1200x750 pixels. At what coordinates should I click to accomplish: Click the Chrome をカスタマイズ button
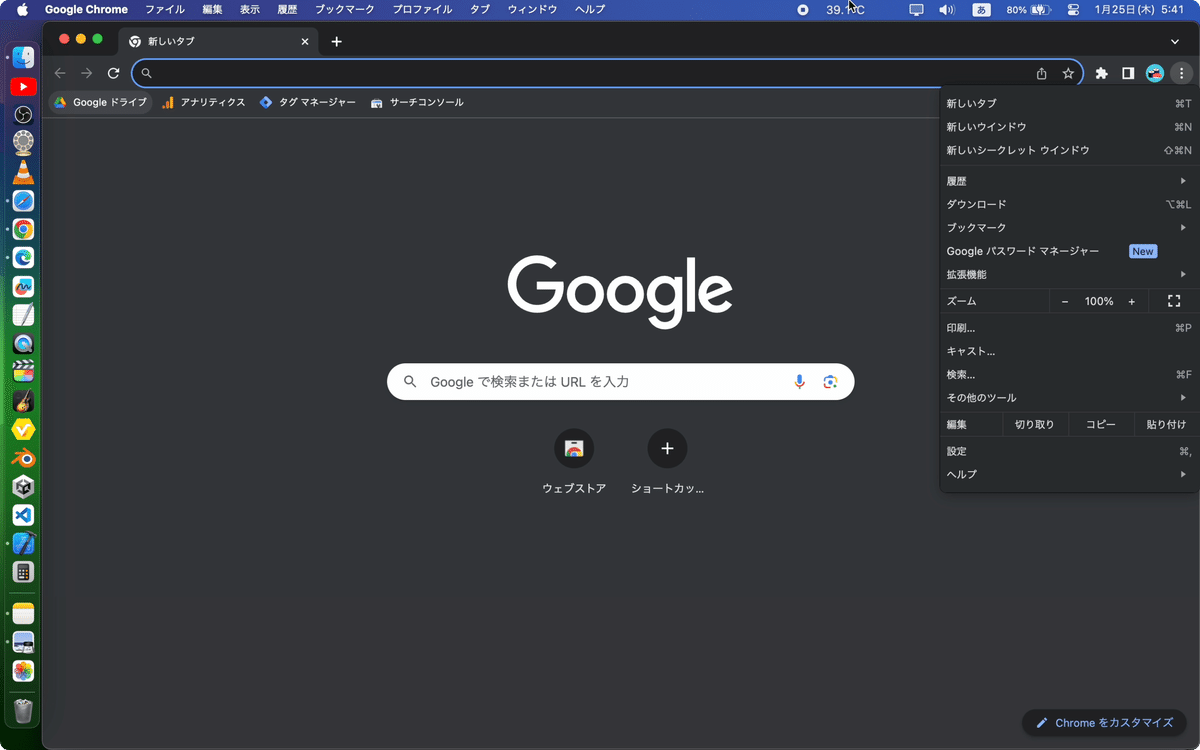[x=1104, y=722]
